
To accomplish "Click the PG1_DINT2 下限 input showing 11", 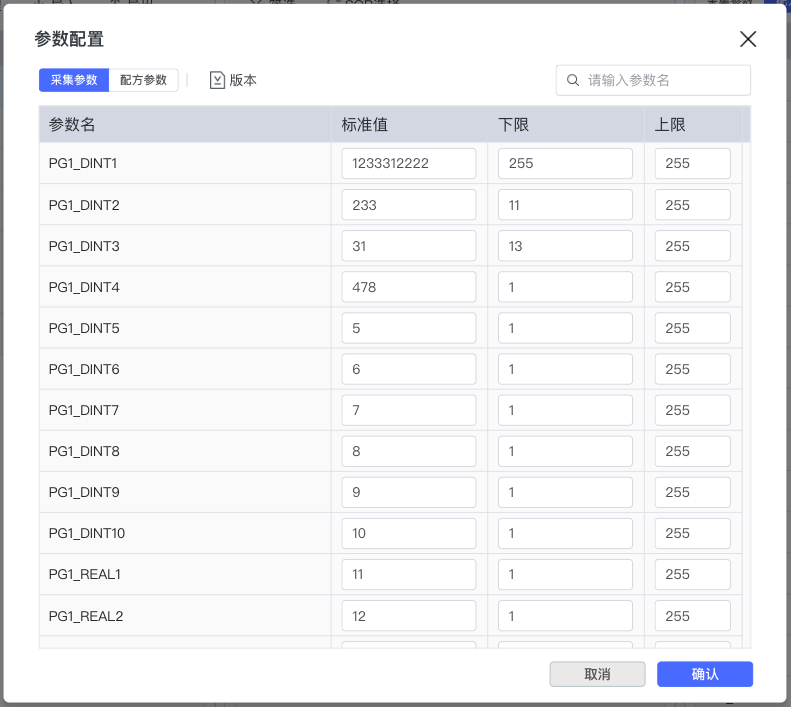I will (565, 205).
